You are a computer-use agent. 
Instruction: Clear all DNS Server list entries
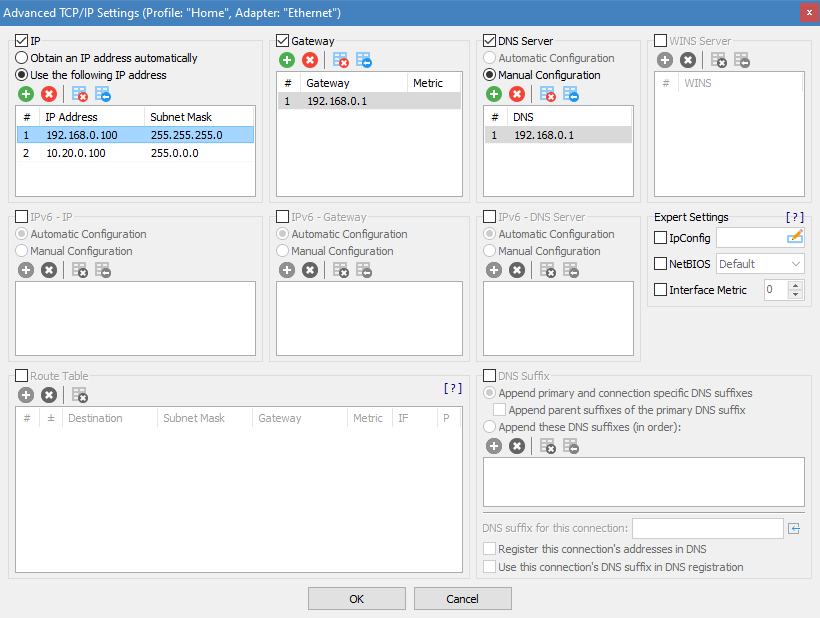548,94
